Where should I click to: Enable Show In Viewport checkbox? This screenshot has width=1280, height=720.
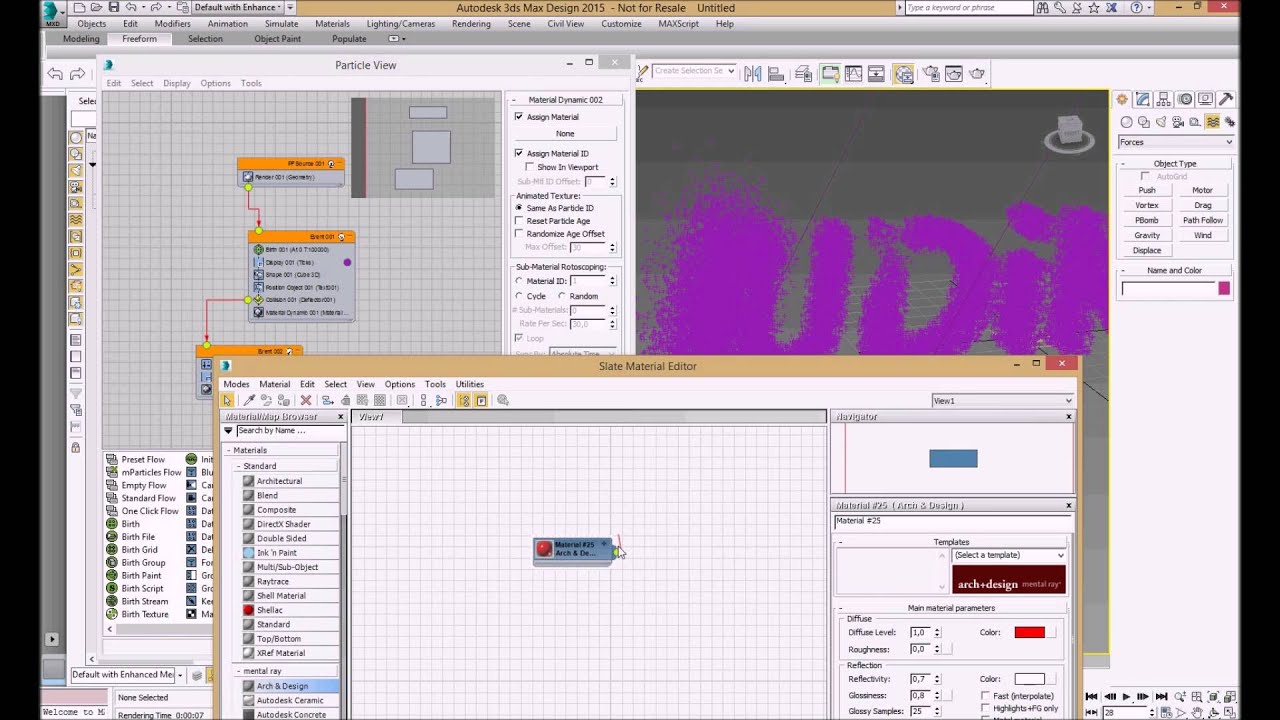pyautogui.click(x=529, y=167)
